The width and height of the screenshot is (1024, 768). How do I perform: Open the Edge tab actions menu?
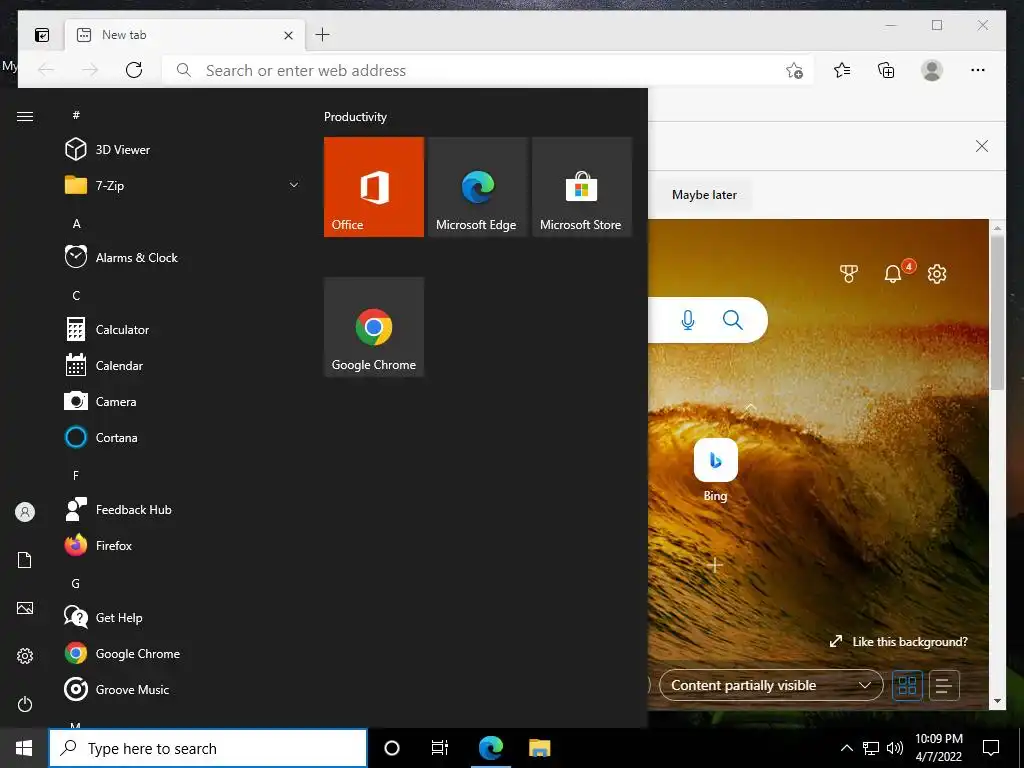(x=42, y=35)
